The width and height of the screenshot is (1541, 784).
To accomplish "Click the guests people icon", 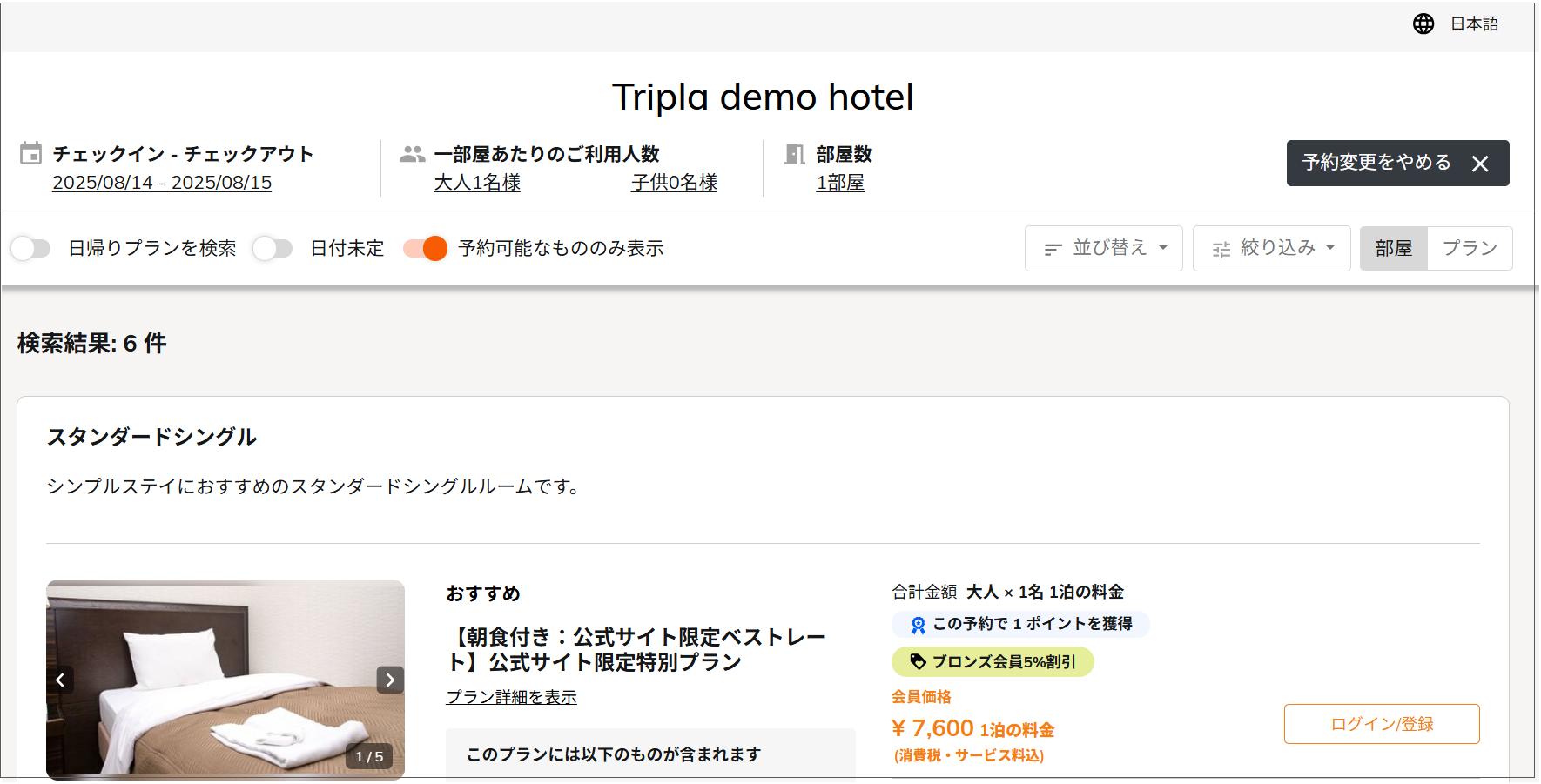I will point(412,154).
